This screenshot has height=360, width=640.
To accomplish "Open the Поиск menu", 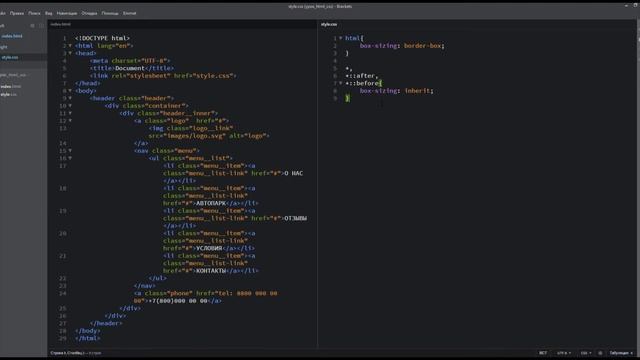I will click(x=34, y=13).
